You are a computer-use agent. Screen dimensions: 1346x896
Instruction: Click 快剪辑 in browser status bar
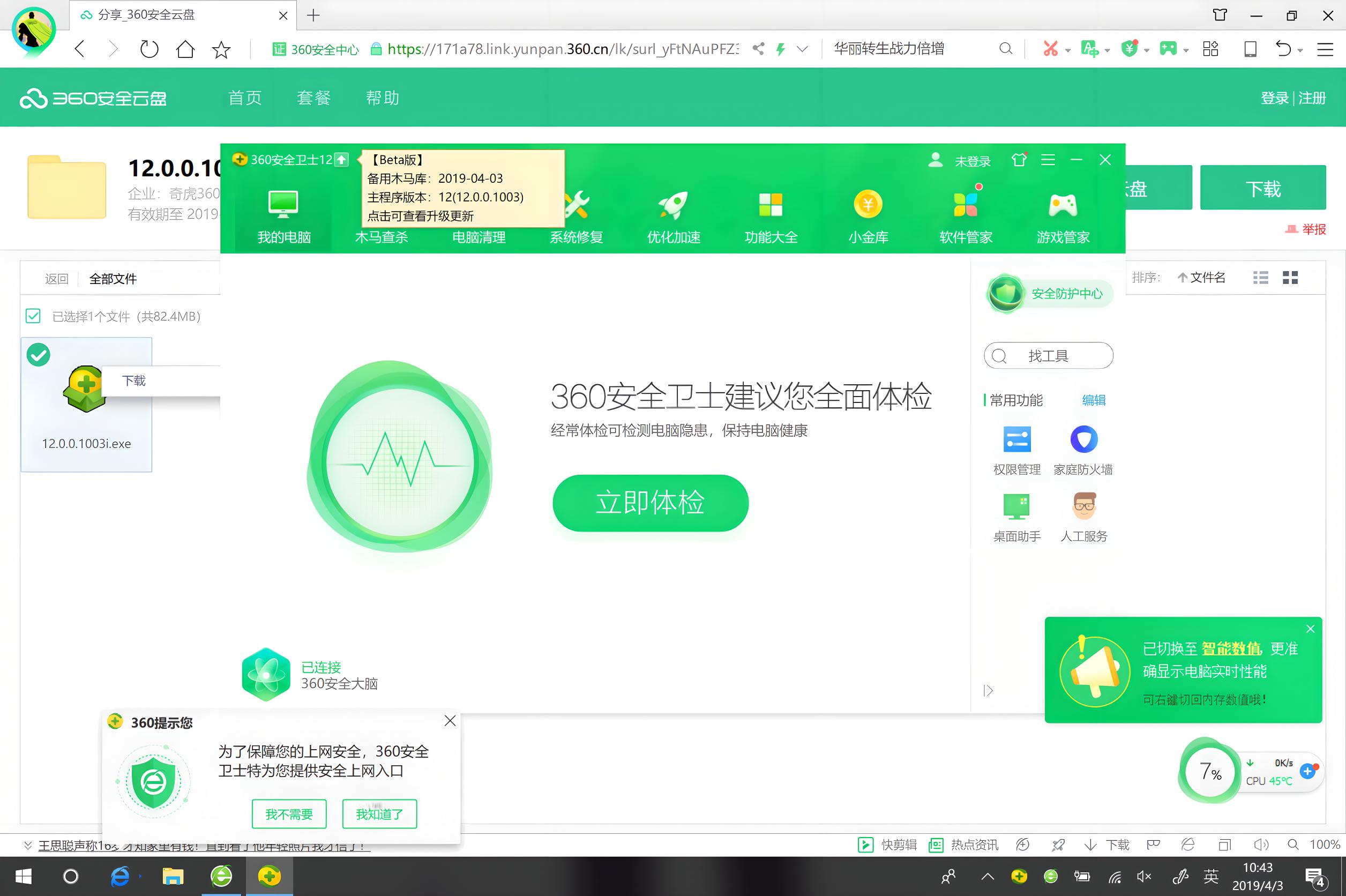coord(887,845)
